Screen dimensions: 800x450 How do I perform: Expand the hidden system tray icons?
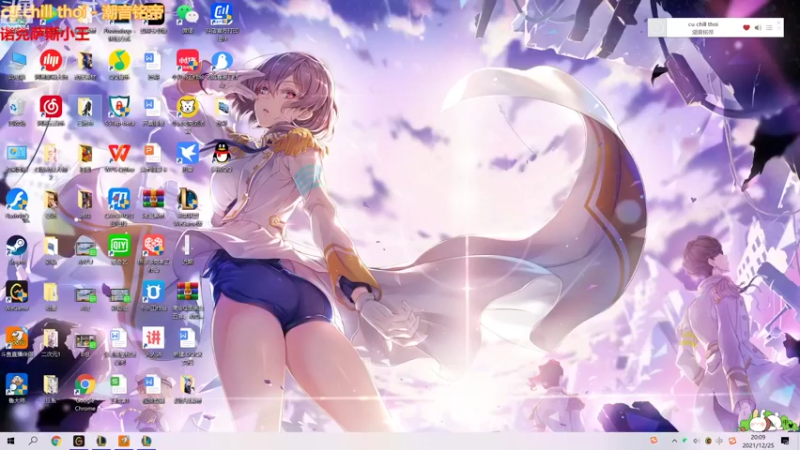[674, 441]
